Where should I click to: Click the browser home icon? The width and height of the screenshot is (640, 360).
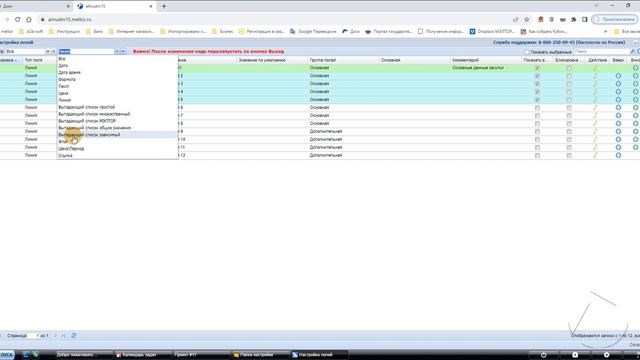click(x=29, y=19)
